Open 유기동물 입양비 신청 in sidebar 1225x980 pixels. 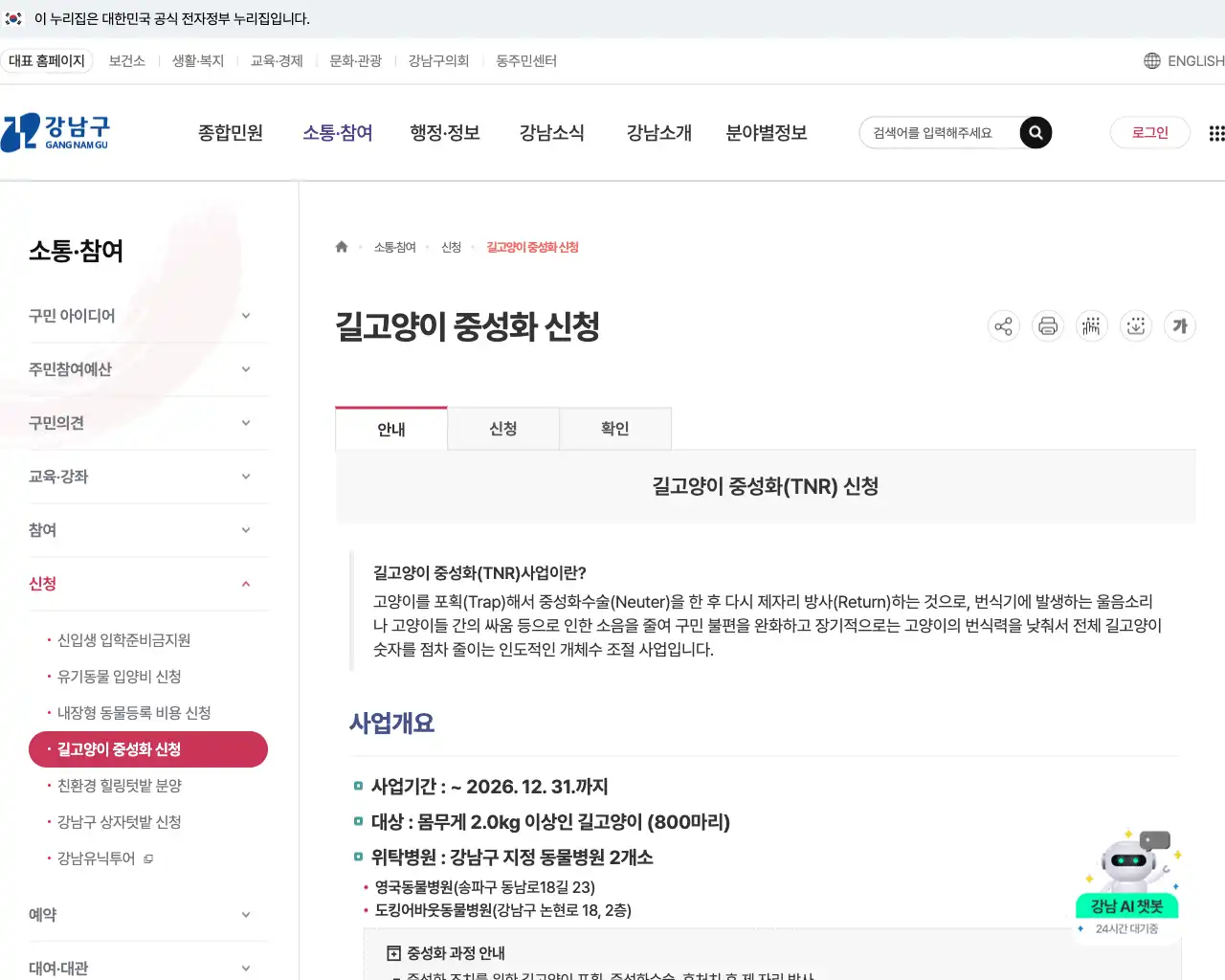point(120,677)
